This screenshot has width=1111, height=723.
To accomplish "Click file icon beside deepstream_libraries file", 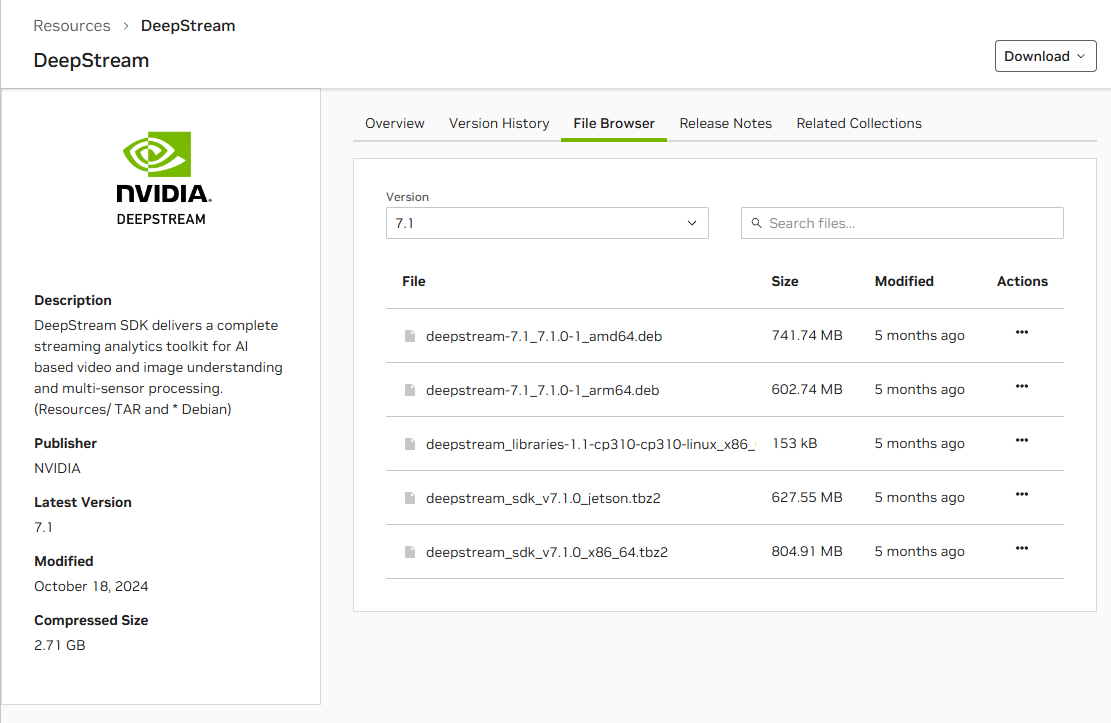I will (410, 444).
